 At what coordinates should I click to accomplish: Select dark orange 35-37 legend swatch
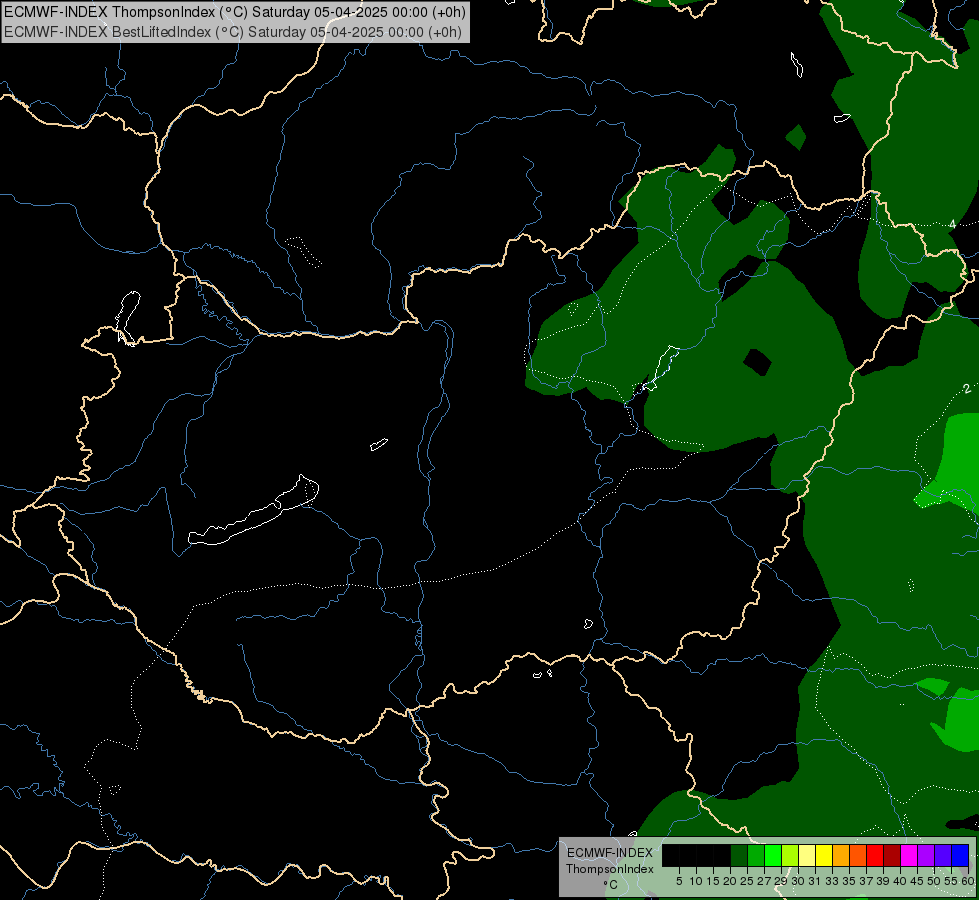(x=858, y=855)
